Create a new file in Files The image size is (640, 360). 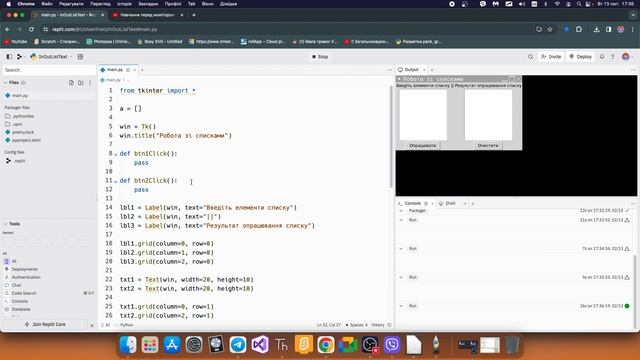(71, 82)
